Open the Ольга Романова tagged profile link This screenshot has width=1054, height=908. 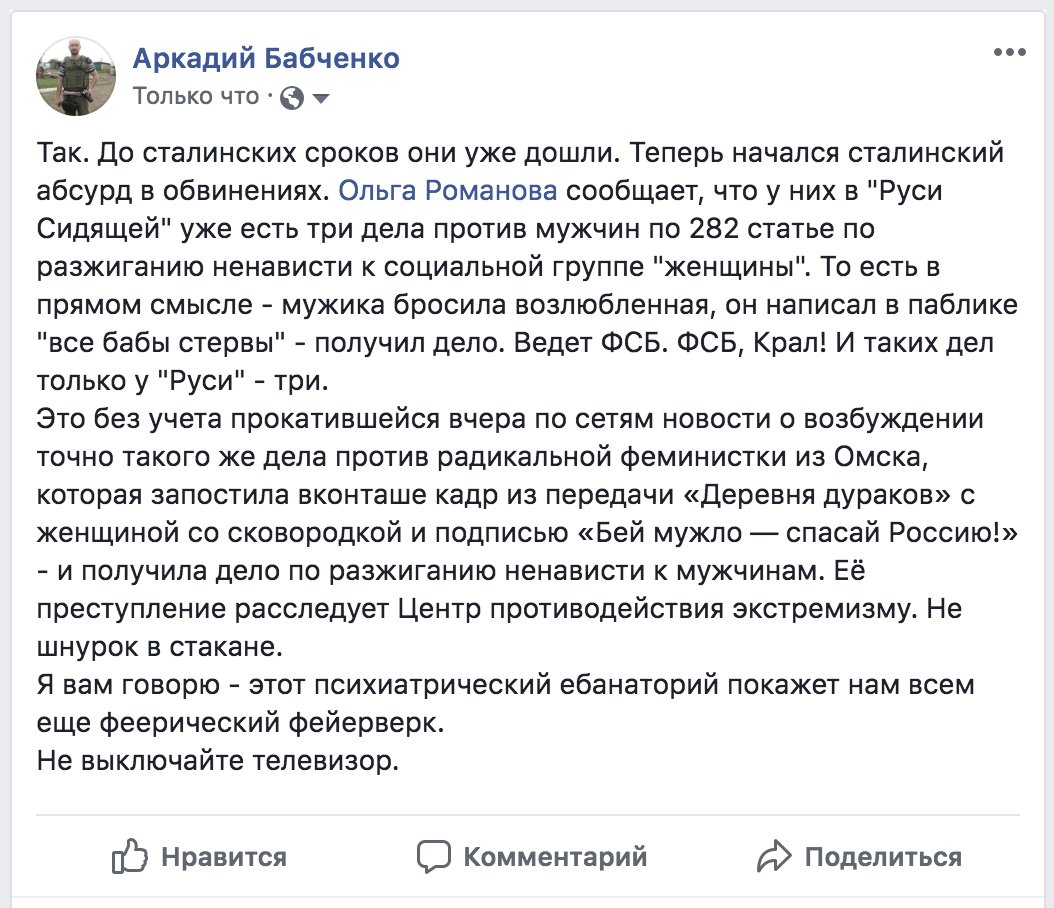pos(448,191)
